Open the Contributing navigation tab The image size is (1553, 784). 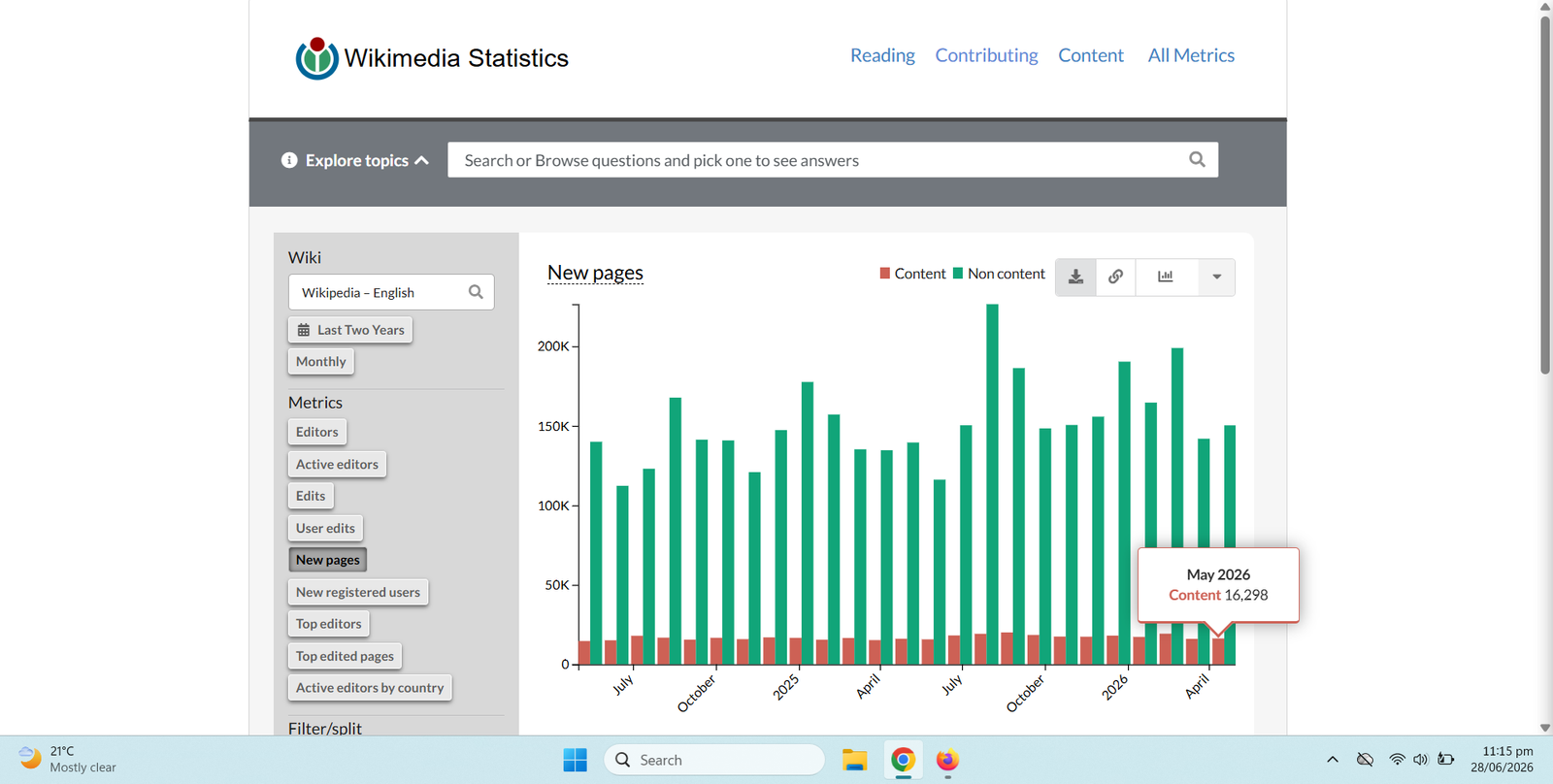[x=986, y=55]
